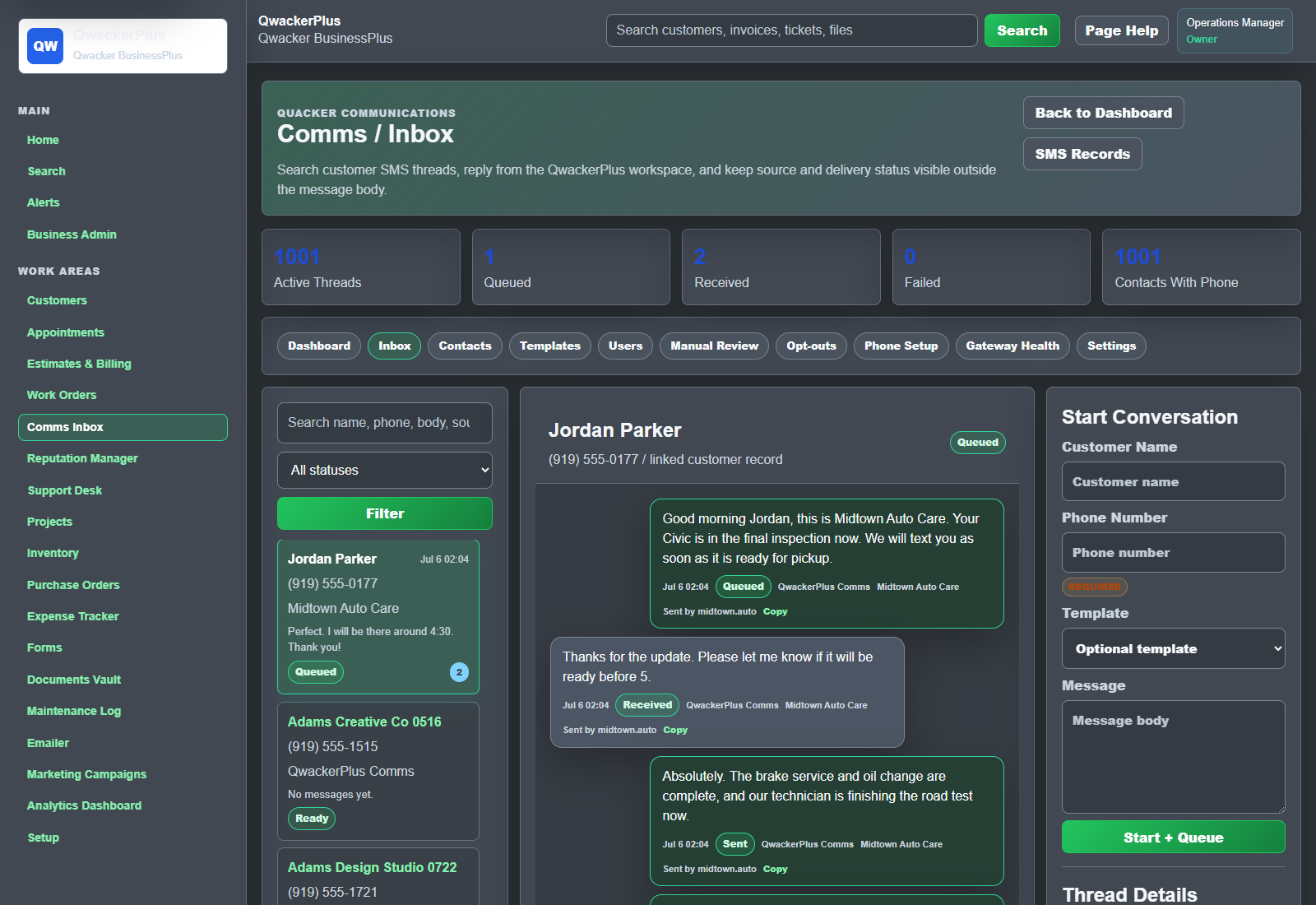Click the green Search button

tap(1022, 30)
